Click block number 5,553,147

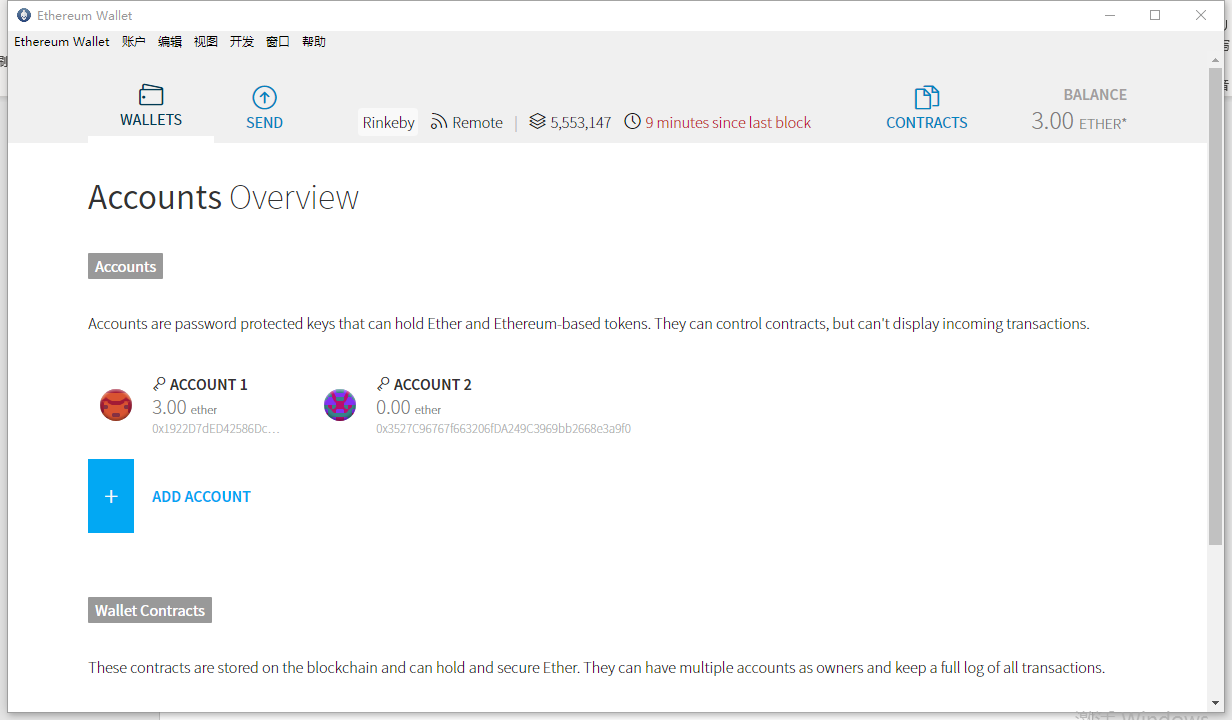pos(581,122)
